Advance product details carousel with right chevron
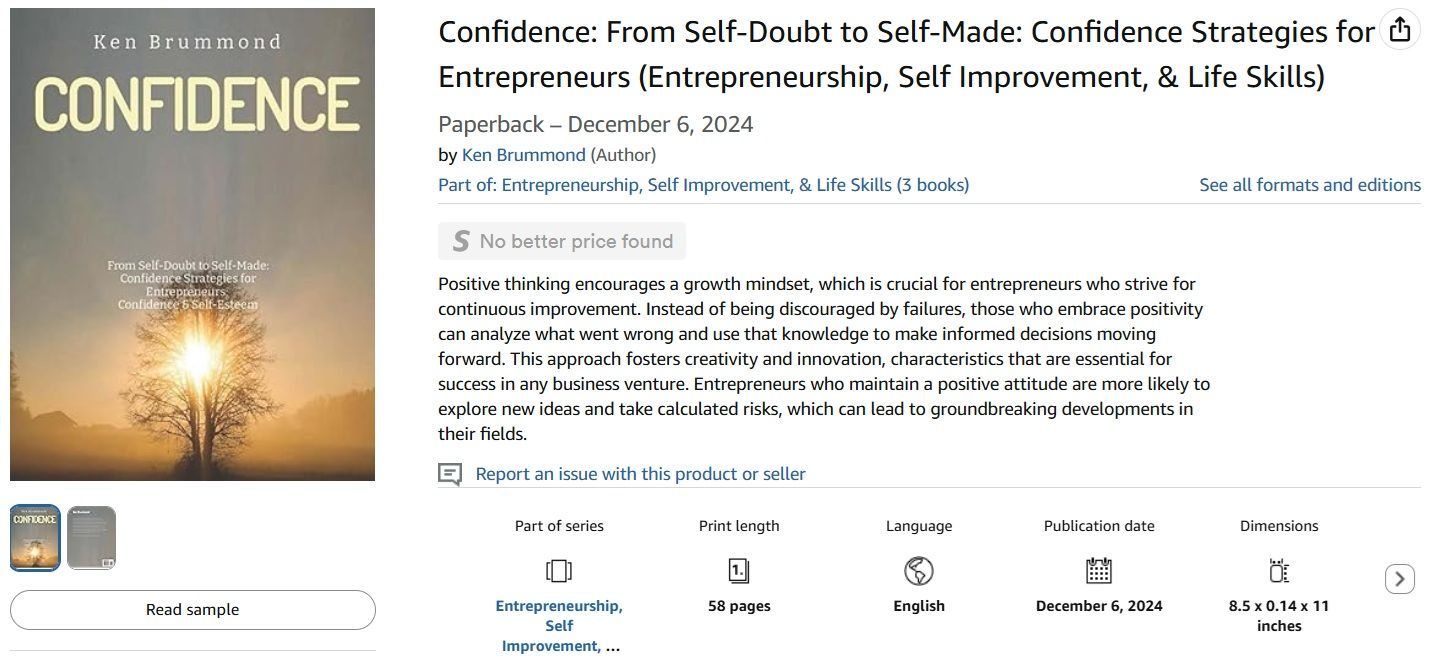1433x659 pixels. click(x=1400, y=579)
